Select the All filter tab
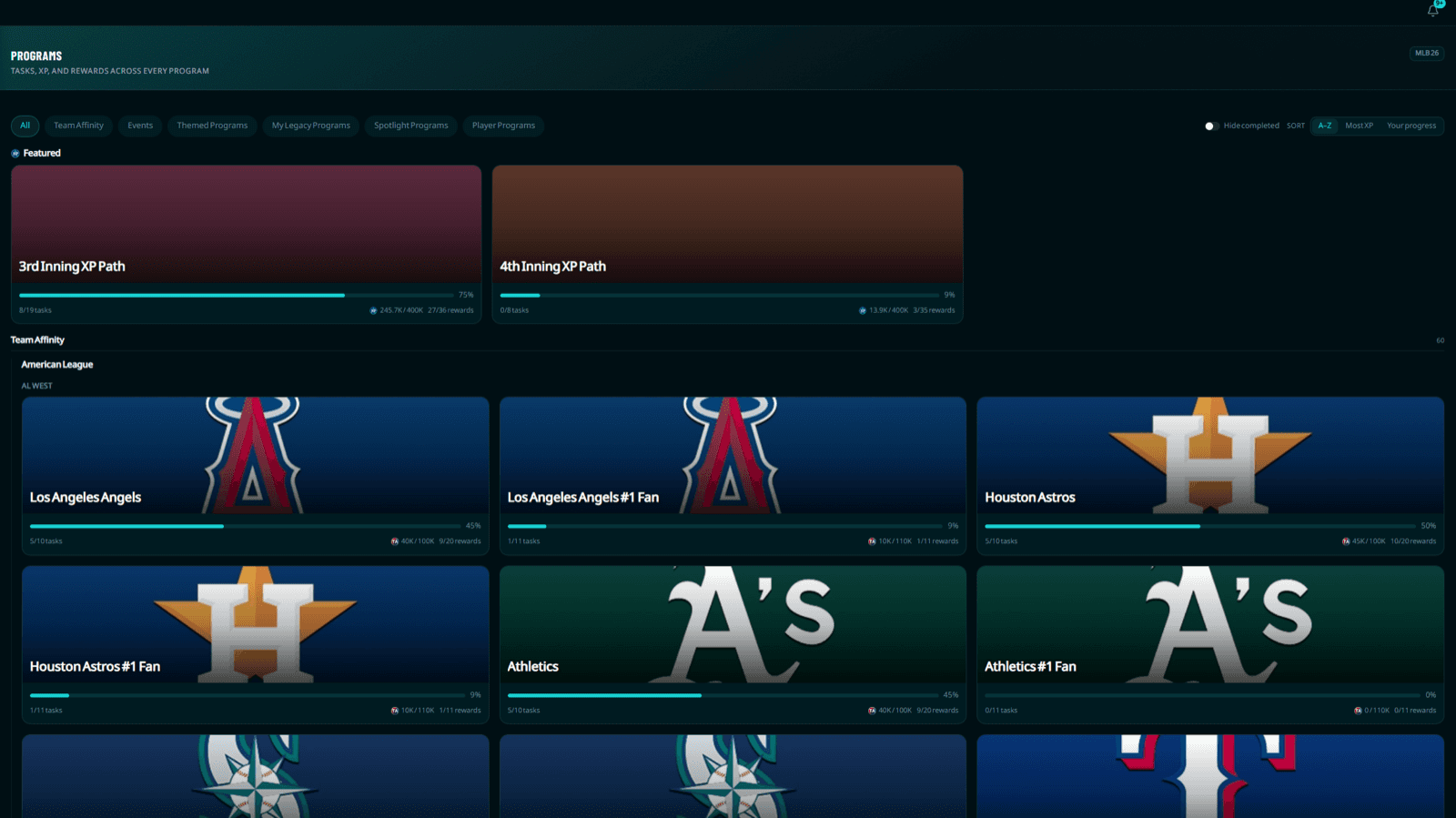 coord(25,126)
